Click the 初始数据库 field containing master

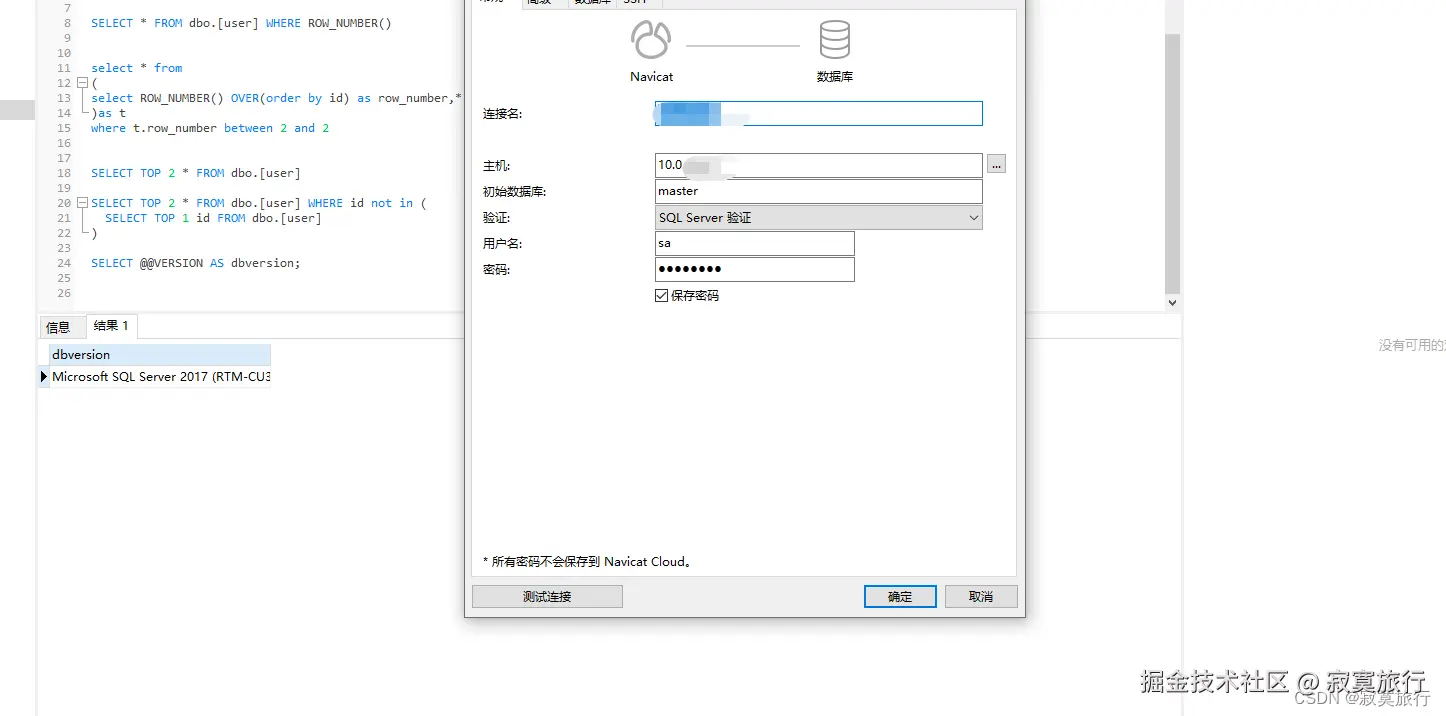click(819, 191)
